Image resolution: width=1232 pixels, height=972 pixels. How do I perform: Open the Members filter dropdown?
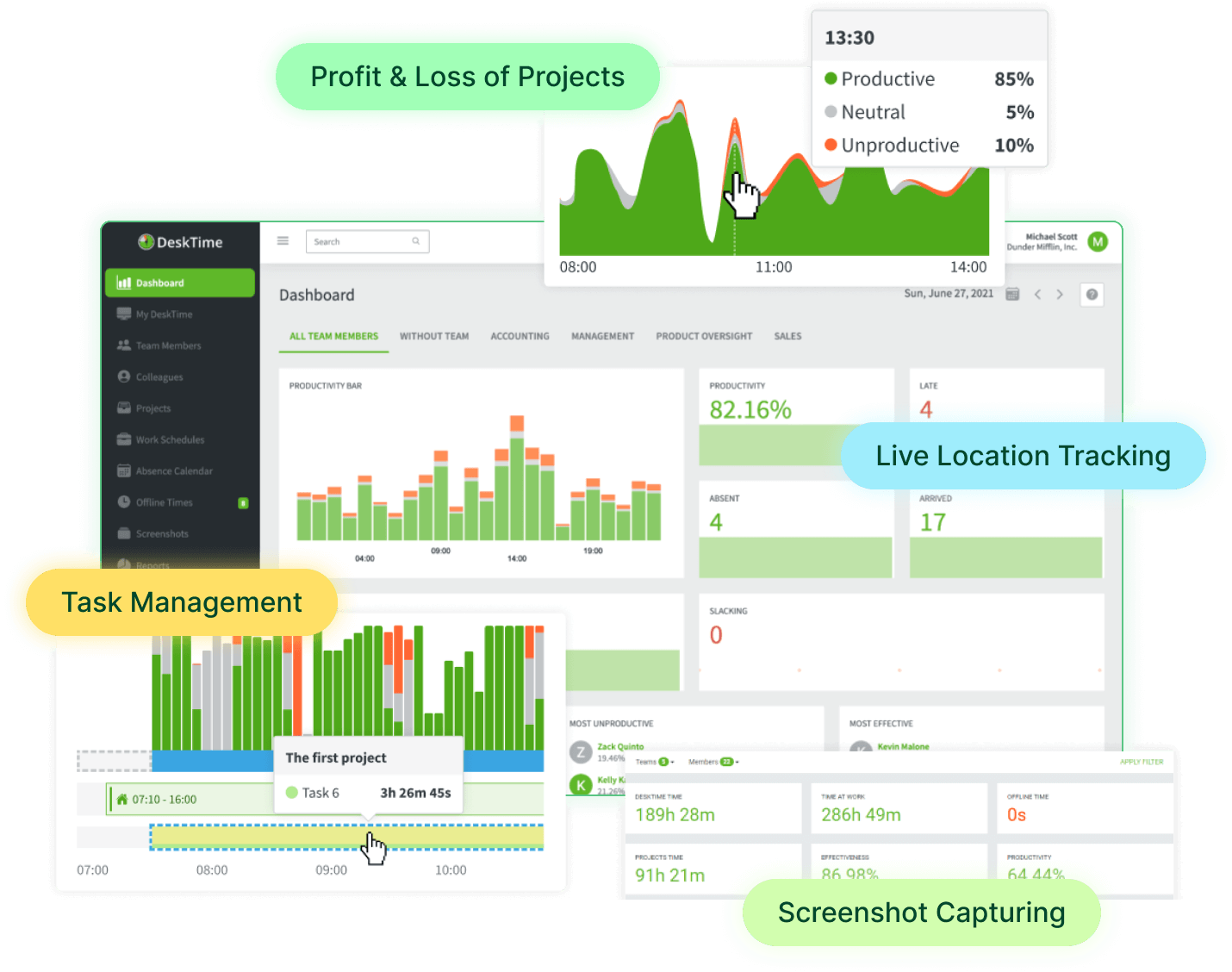click(x=713, y=762)
